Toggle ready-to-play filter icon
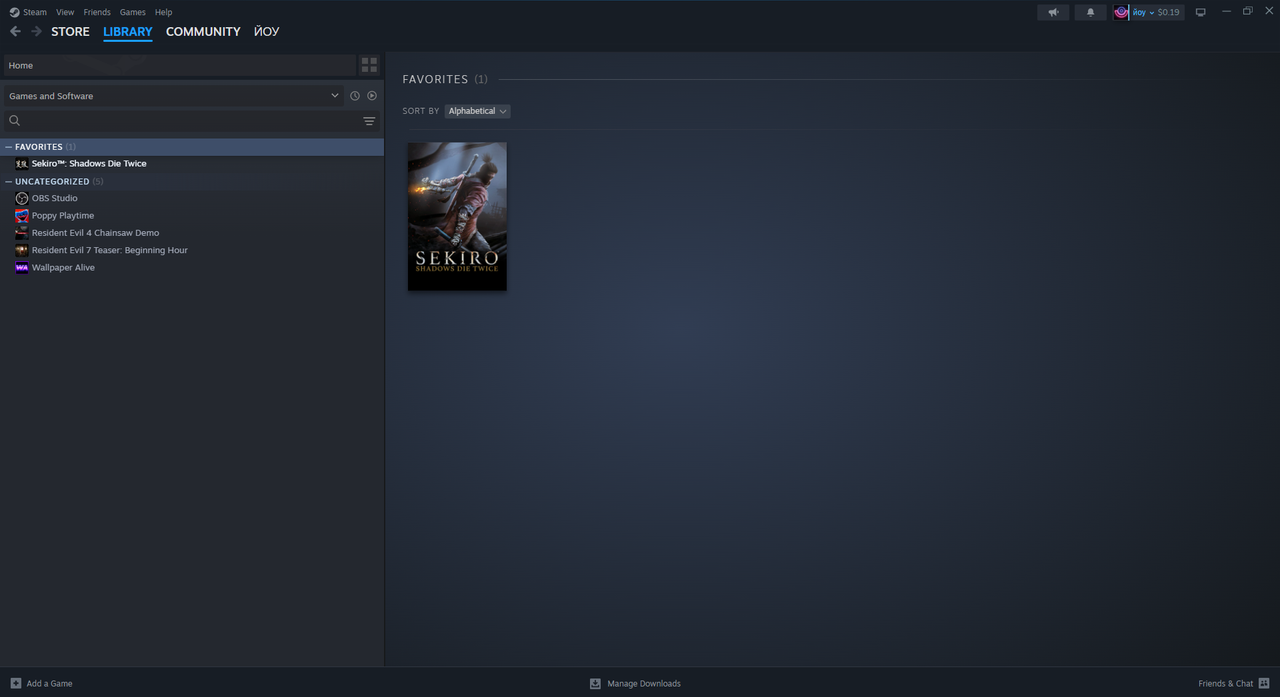Image resolution: width=1280 pixels, height=697 pixels. 372,96
